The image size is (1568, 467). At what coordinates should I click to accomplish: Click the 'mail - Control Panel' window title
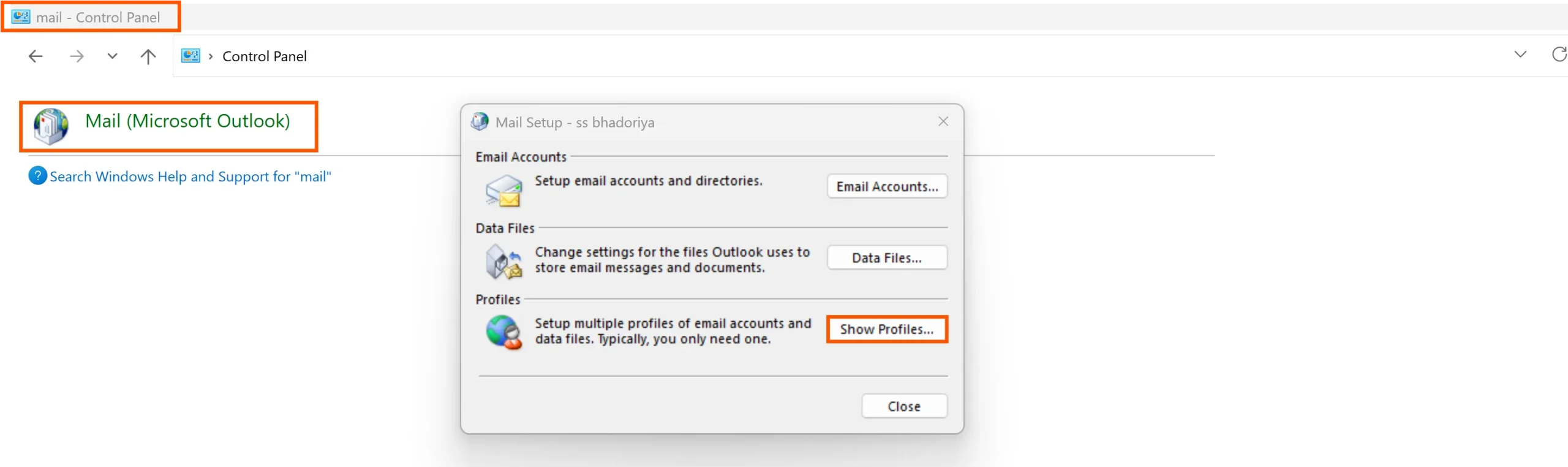tap(98, 17)
